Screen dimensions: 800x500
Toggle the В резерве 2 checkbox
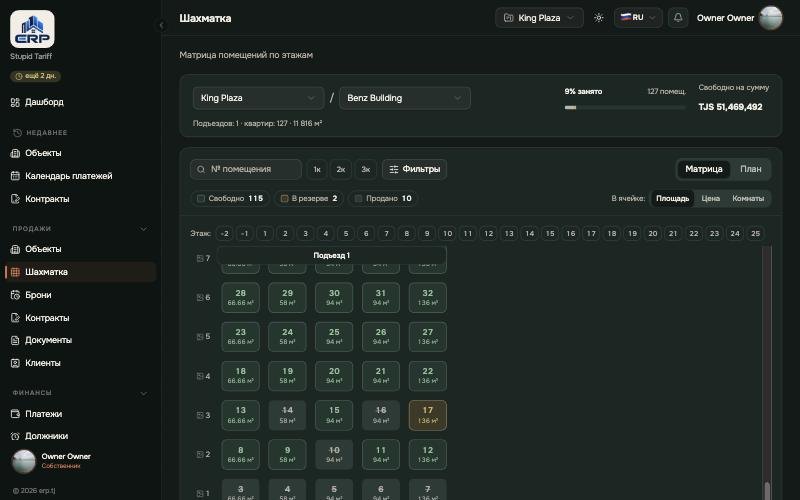[285, 198]
